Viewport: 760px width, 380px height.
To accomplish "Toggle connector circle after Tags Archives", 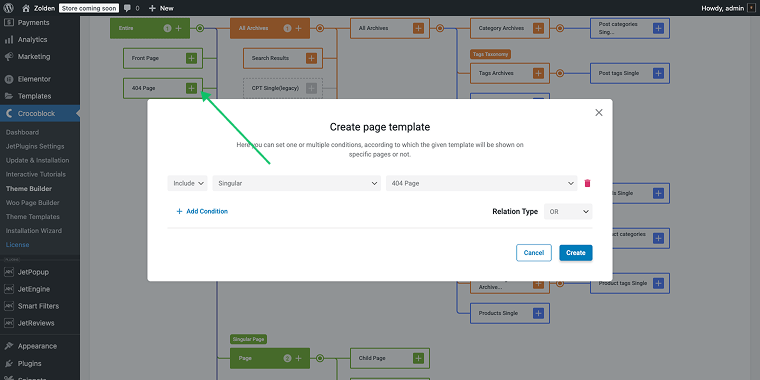I will pyautogui.click(x=560, y=73).
